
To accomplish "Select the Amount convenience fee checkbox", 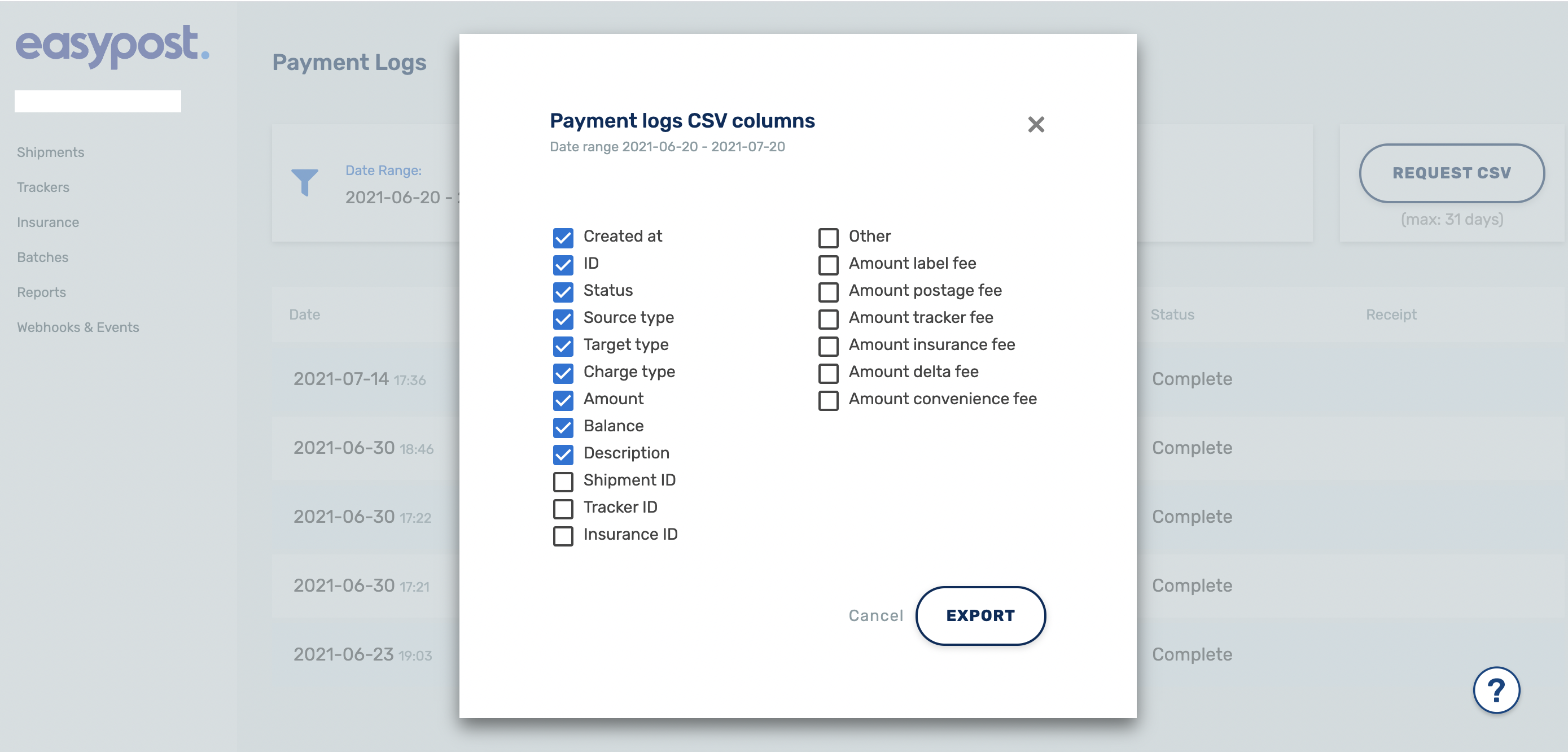I will pos(828,400).
